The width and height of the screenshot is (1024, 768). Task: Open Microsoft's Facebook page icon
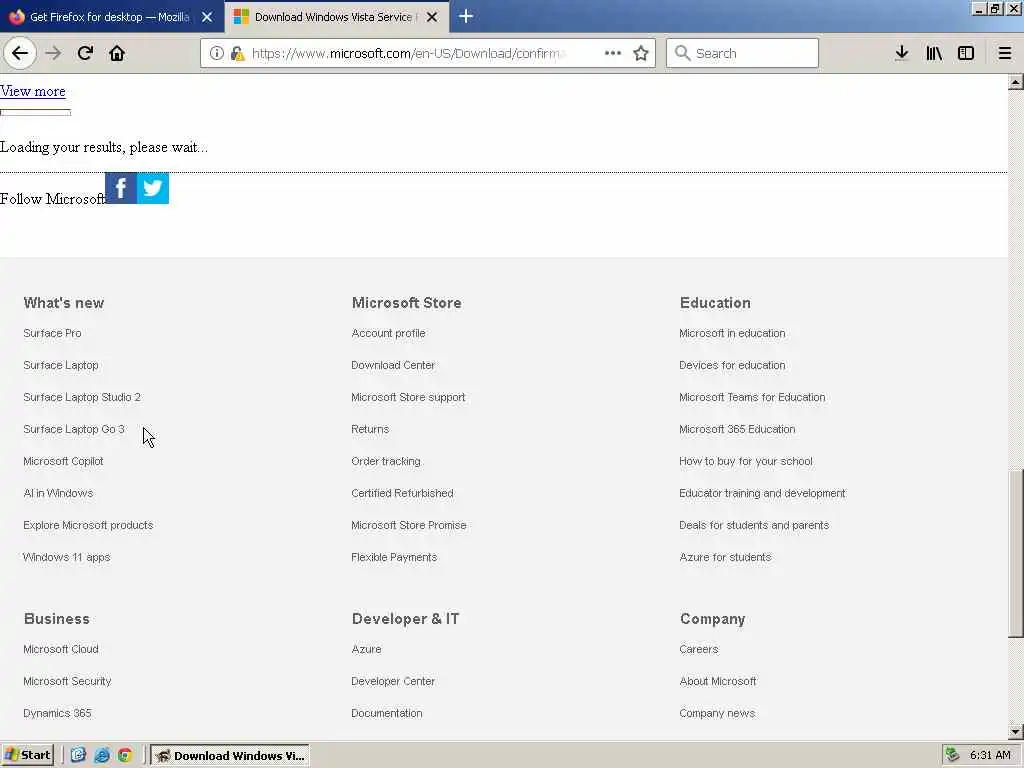[x=121, y=188]
